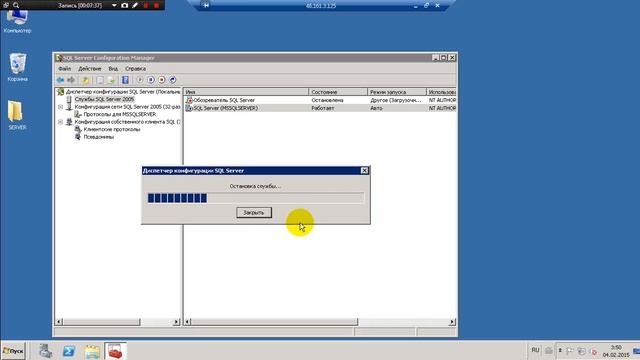The width and height of the screenshot is (640, 360).
Task: Open the Компьютер desktop icon
Action: click(17, 21)
